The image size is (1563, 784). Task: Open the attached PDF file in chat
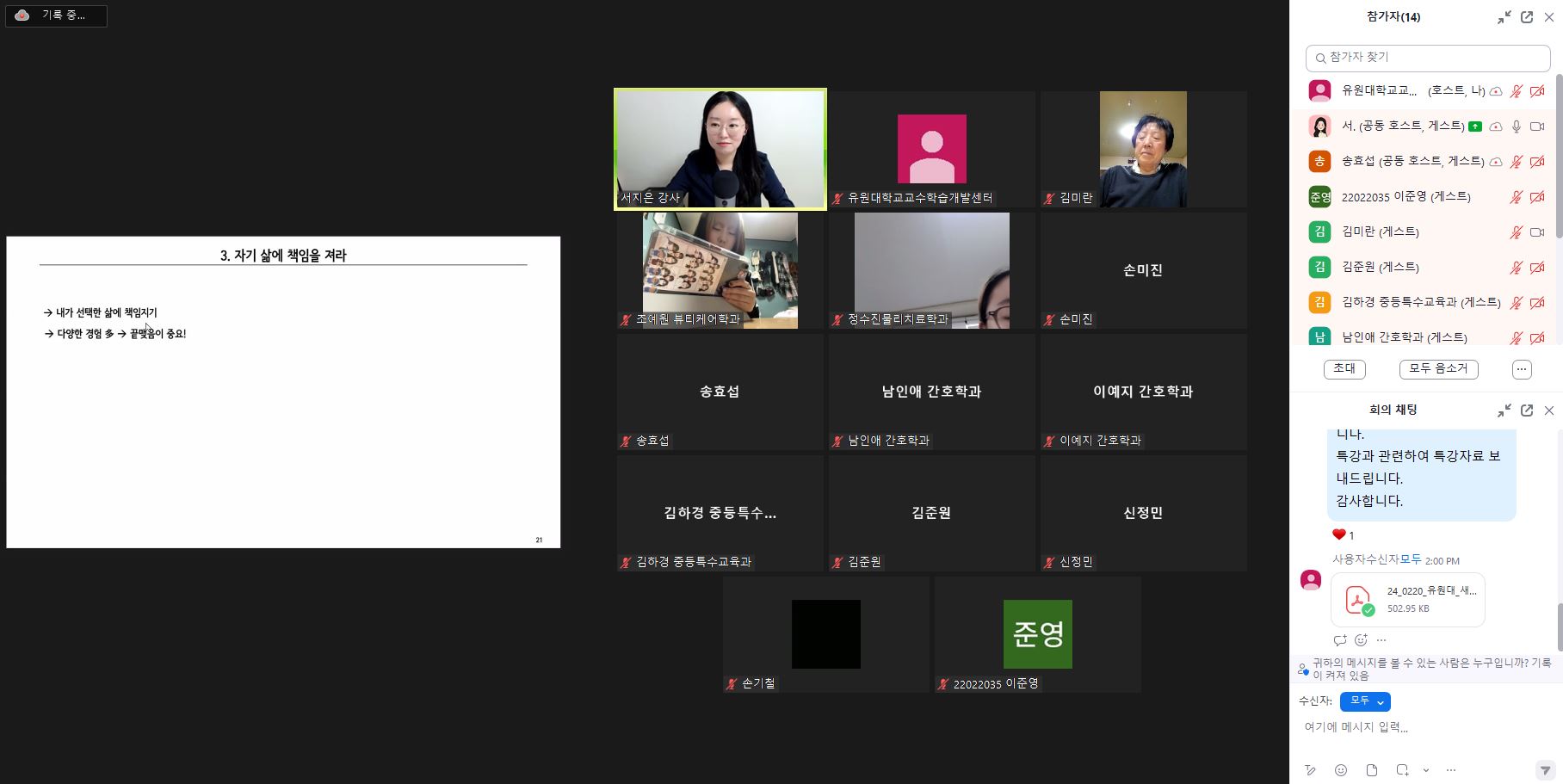coord(1406,599)
